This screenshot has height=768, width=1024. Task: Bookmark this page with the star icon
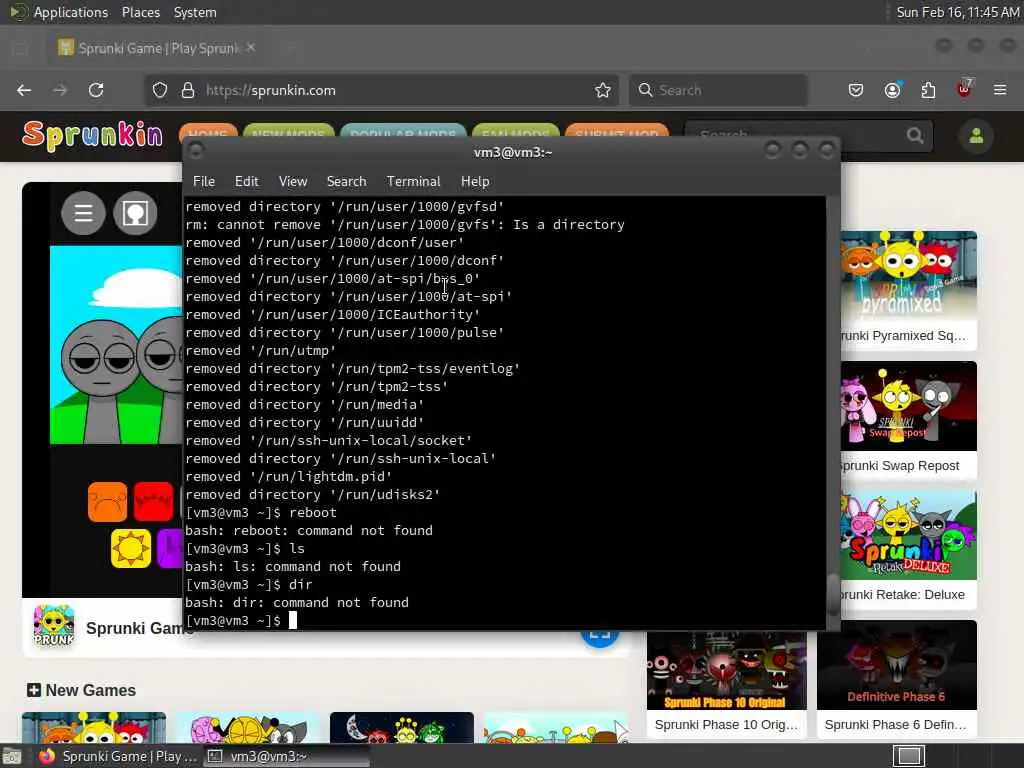click(602, 90)
